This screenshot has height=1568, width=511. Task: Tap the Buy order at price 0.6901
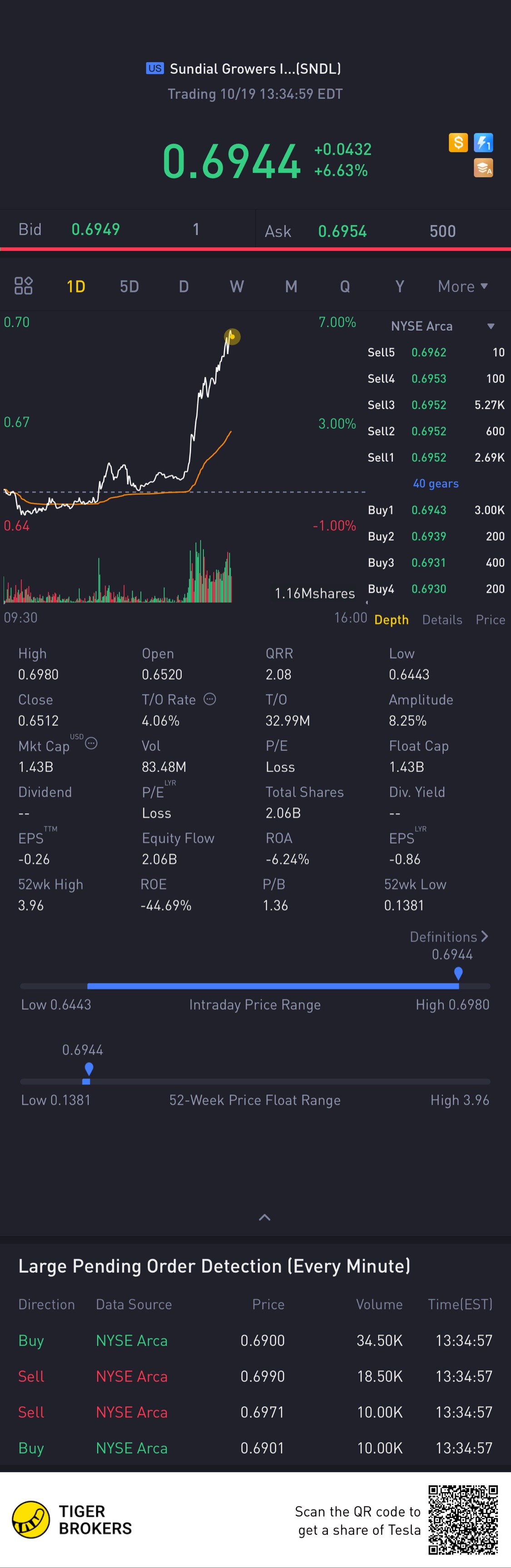(x=255, y=1448)
